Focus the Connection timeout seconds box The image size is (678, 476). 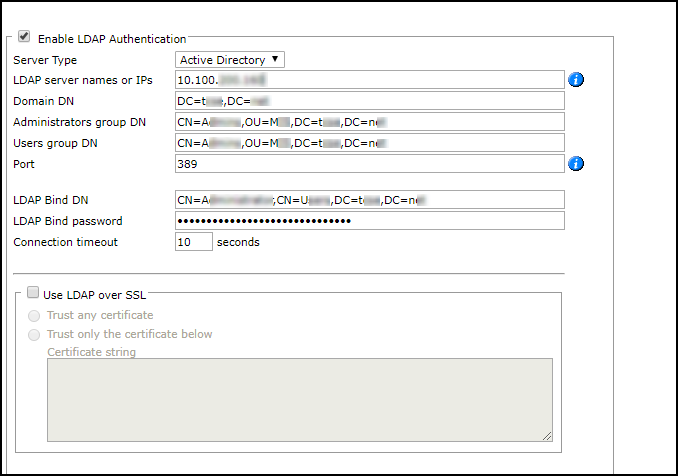click(193, 242)
